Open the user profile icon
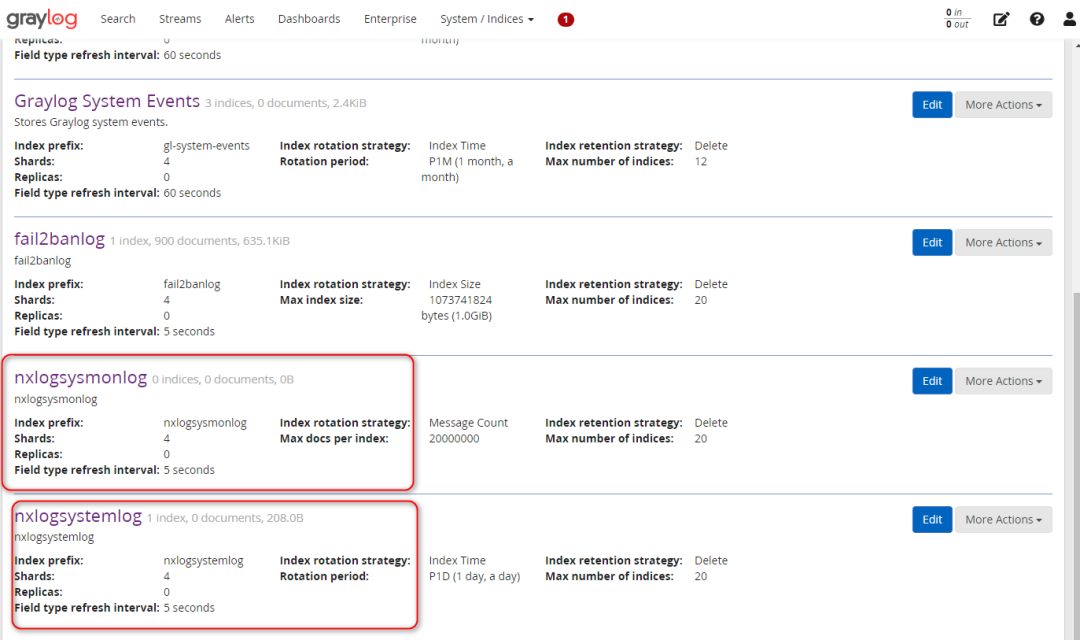 pyautogui.click(x=1069, y=19)
